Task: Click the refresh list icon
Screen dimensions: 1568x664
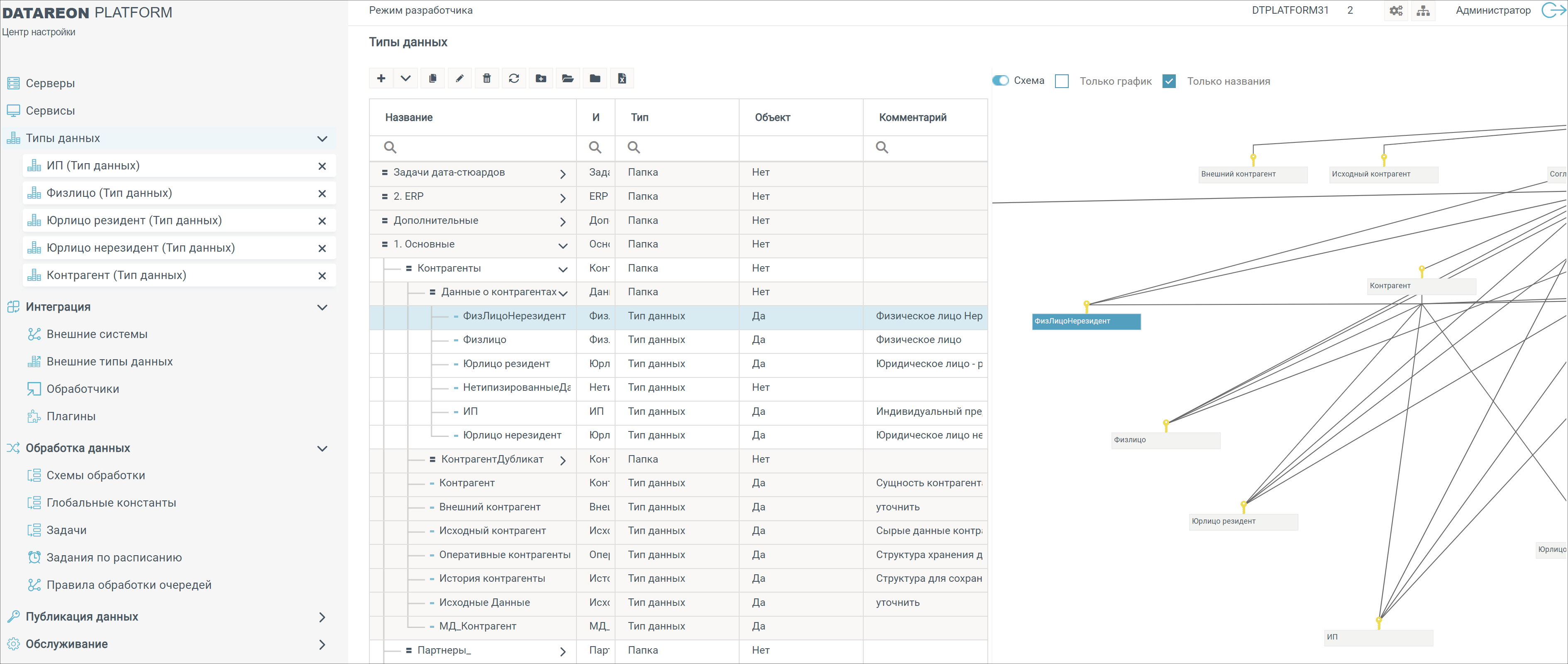Action: click(x=514, y=78)
